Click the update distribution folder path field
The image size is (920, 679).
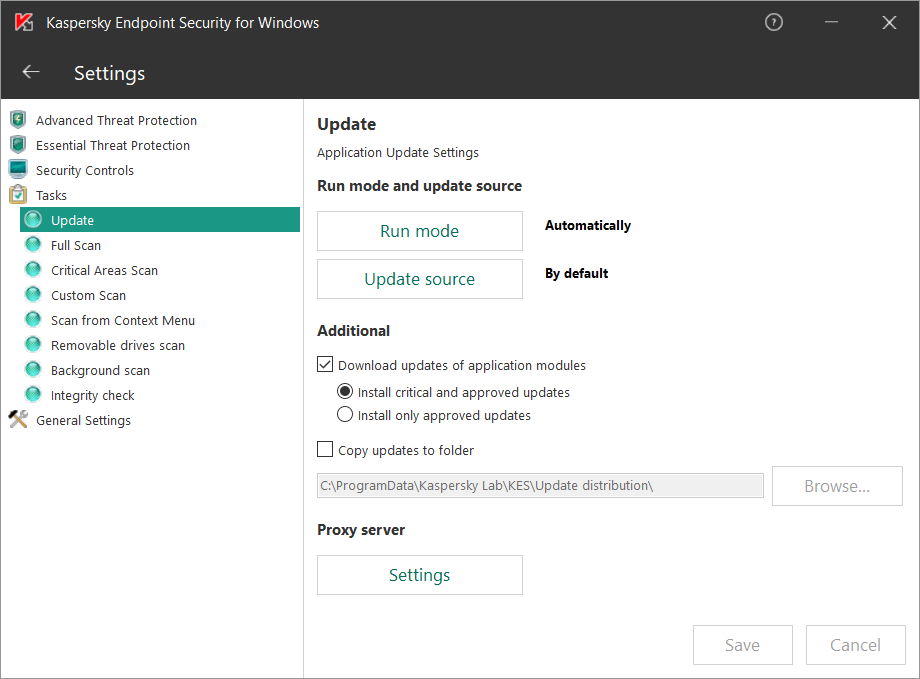pos(540,485)
